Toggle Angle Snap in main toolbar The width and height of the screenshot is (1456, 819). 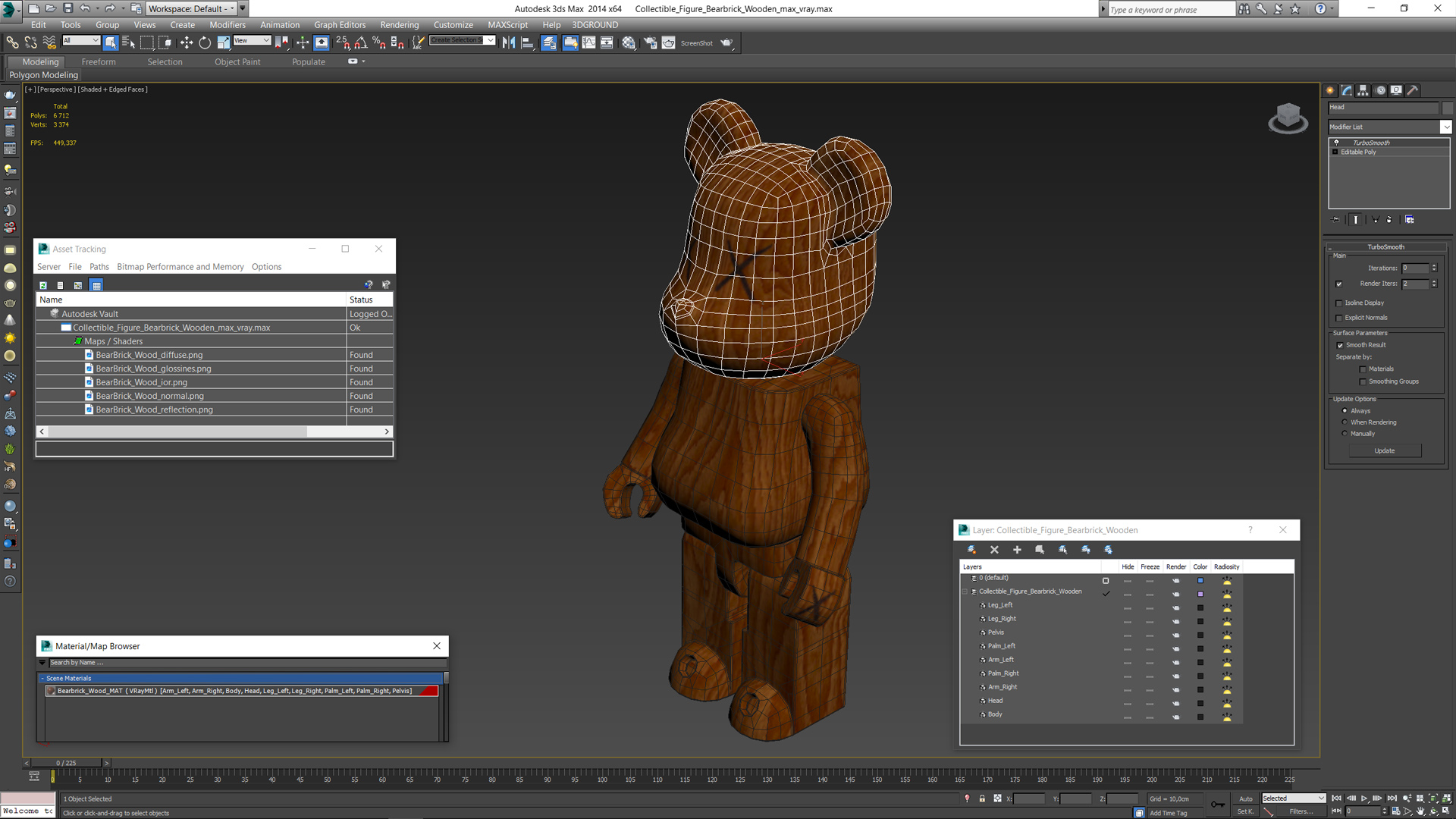click(x=361, y=42)
